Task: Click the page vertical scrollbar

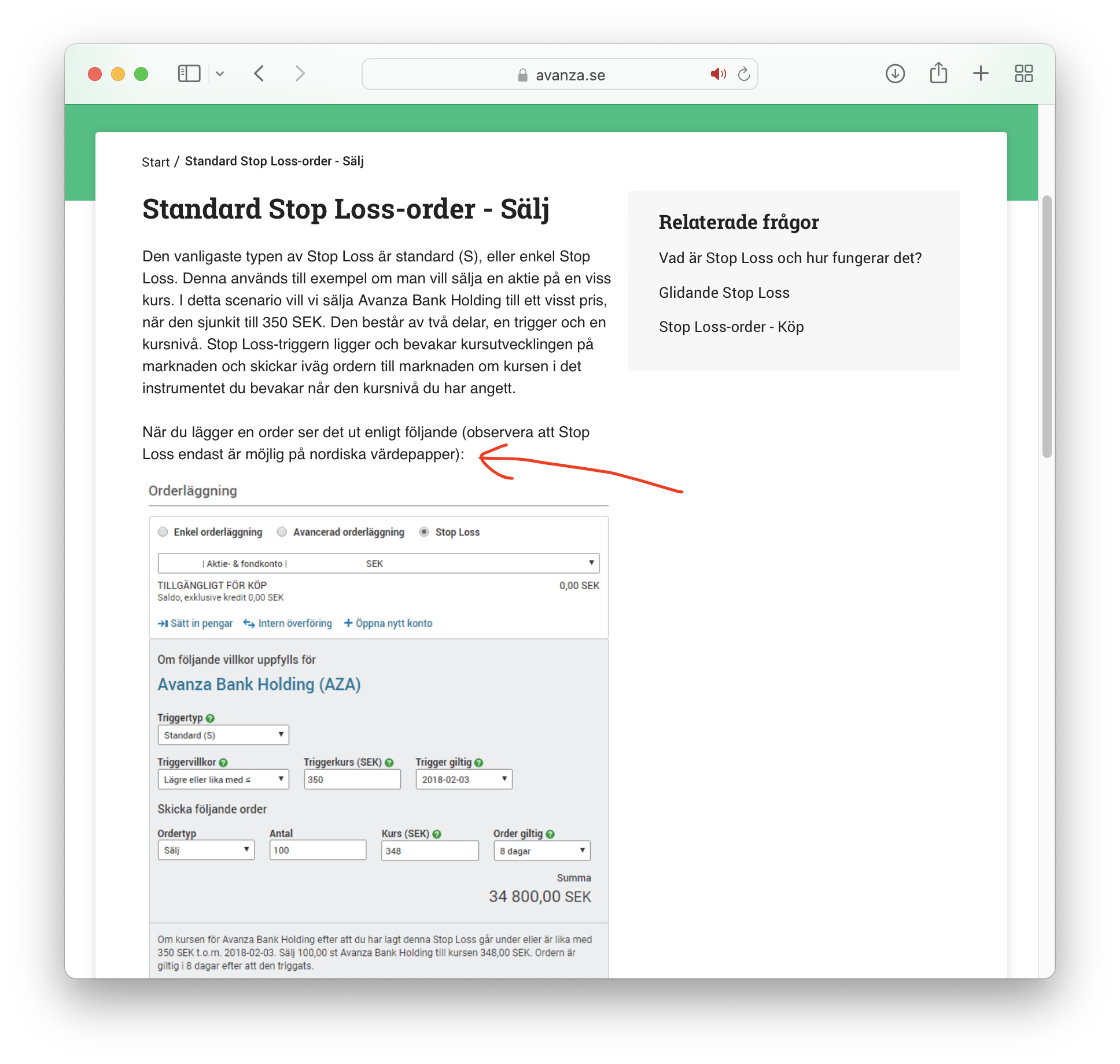Action: coord(1046,327)
